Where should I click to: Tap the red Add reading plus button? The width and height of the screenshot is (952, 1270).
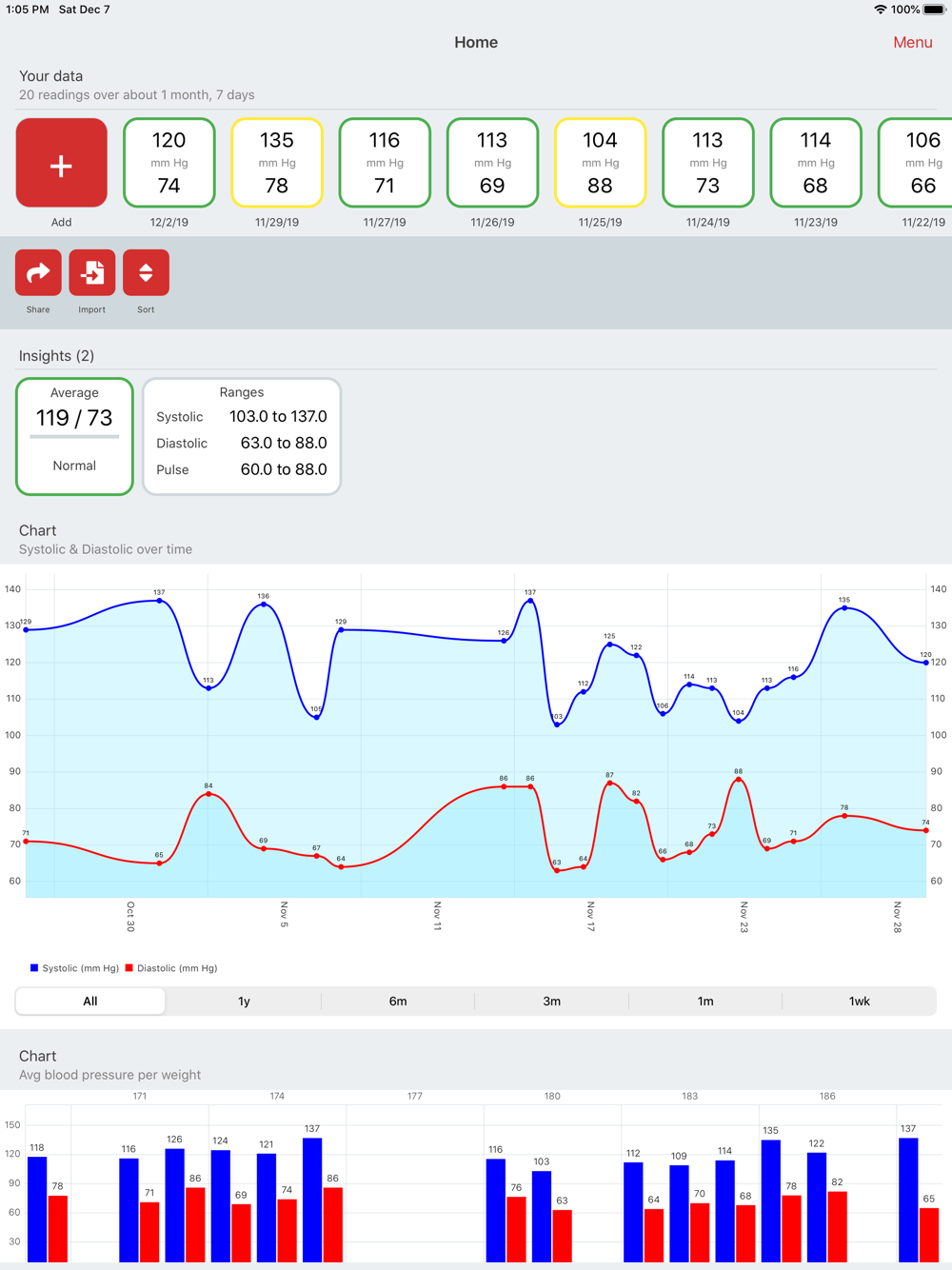click(61, 163)
